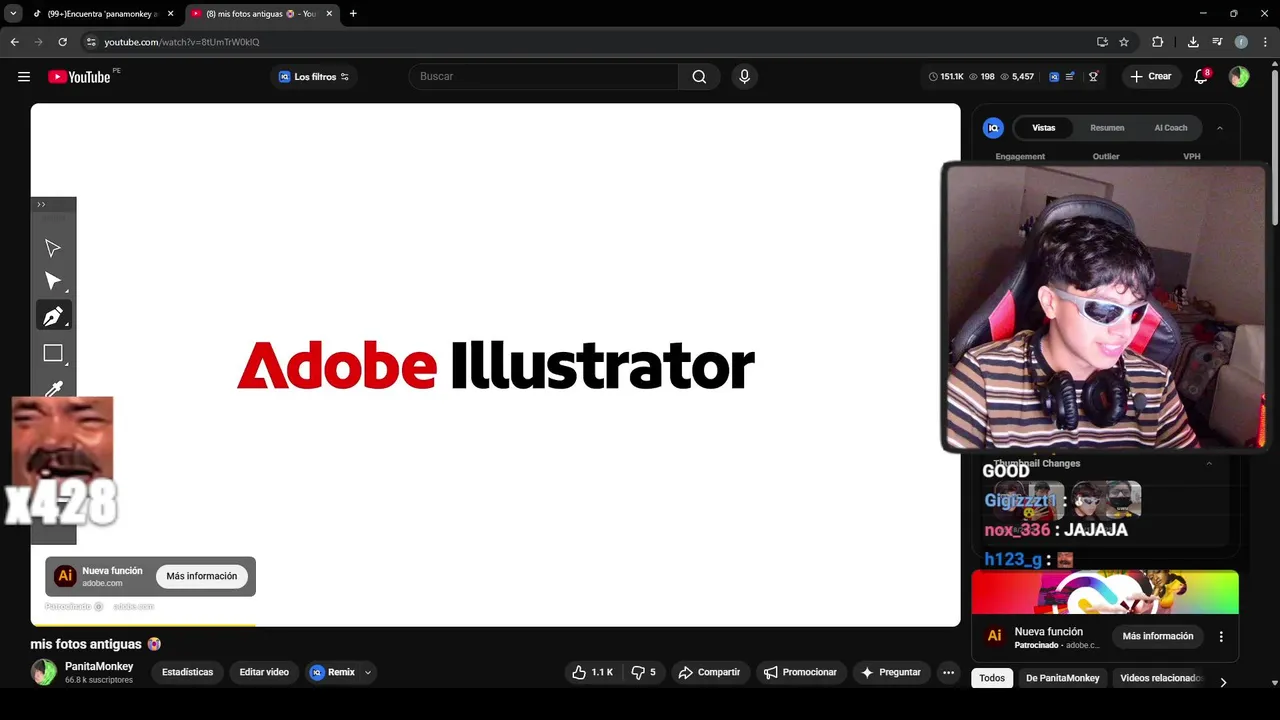Focus the Buscar search field
Image resolution: width=1280 pixels, height=720 pixels.
(x=544, y=77)
